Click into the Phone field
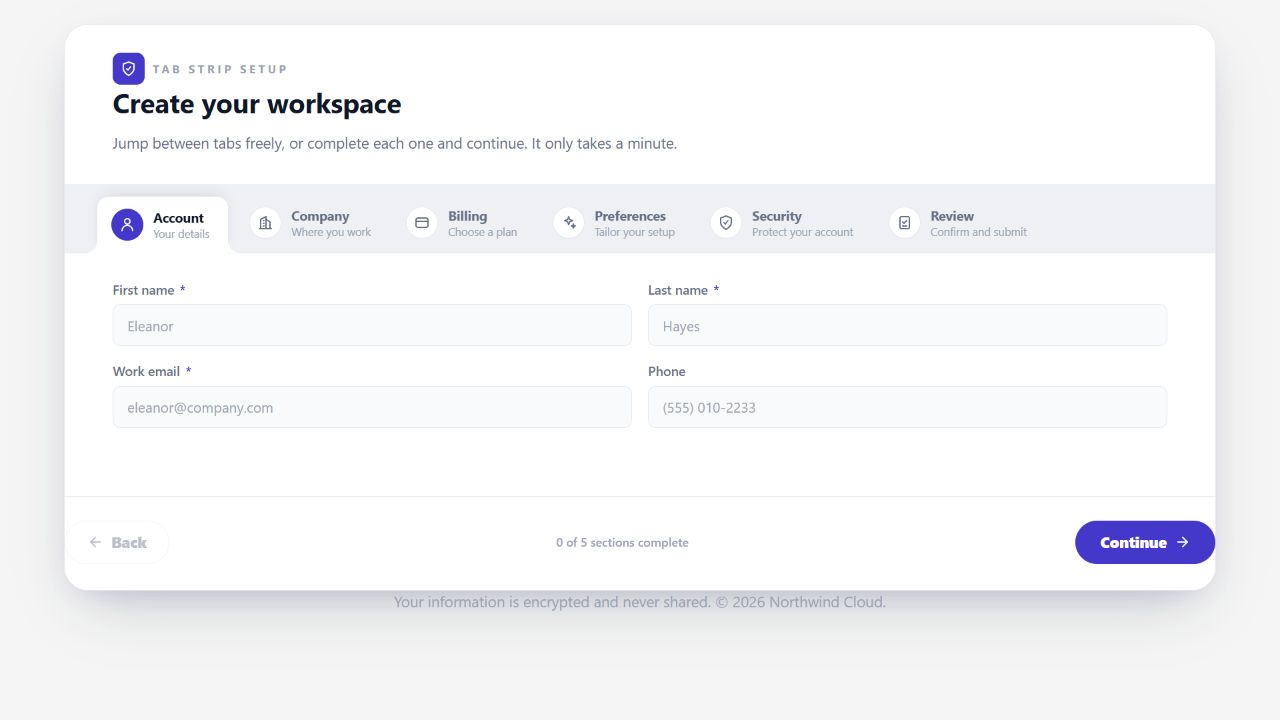The image size is (1280, 720). click(907, 407)
